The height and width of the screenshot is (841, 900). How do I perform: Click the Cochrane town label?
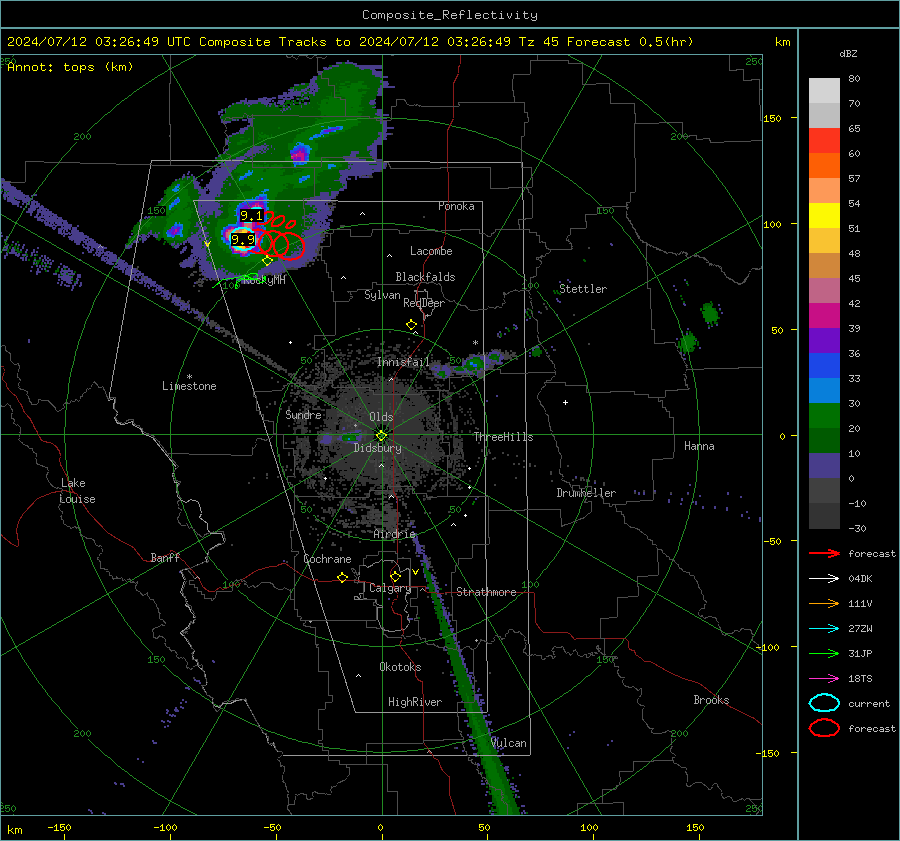327,559
